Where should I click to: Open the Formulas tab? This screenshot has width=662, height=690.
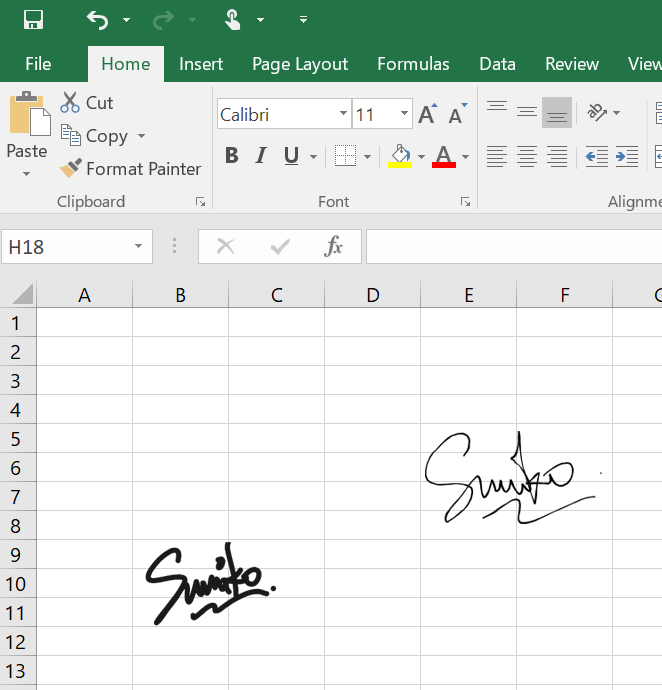pyautogui.click(x=413, y=64)
